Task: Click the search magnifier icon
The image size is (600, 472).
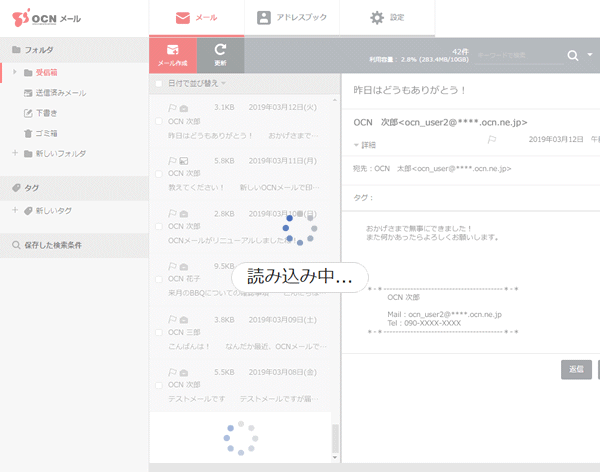Action: point(572,56)
